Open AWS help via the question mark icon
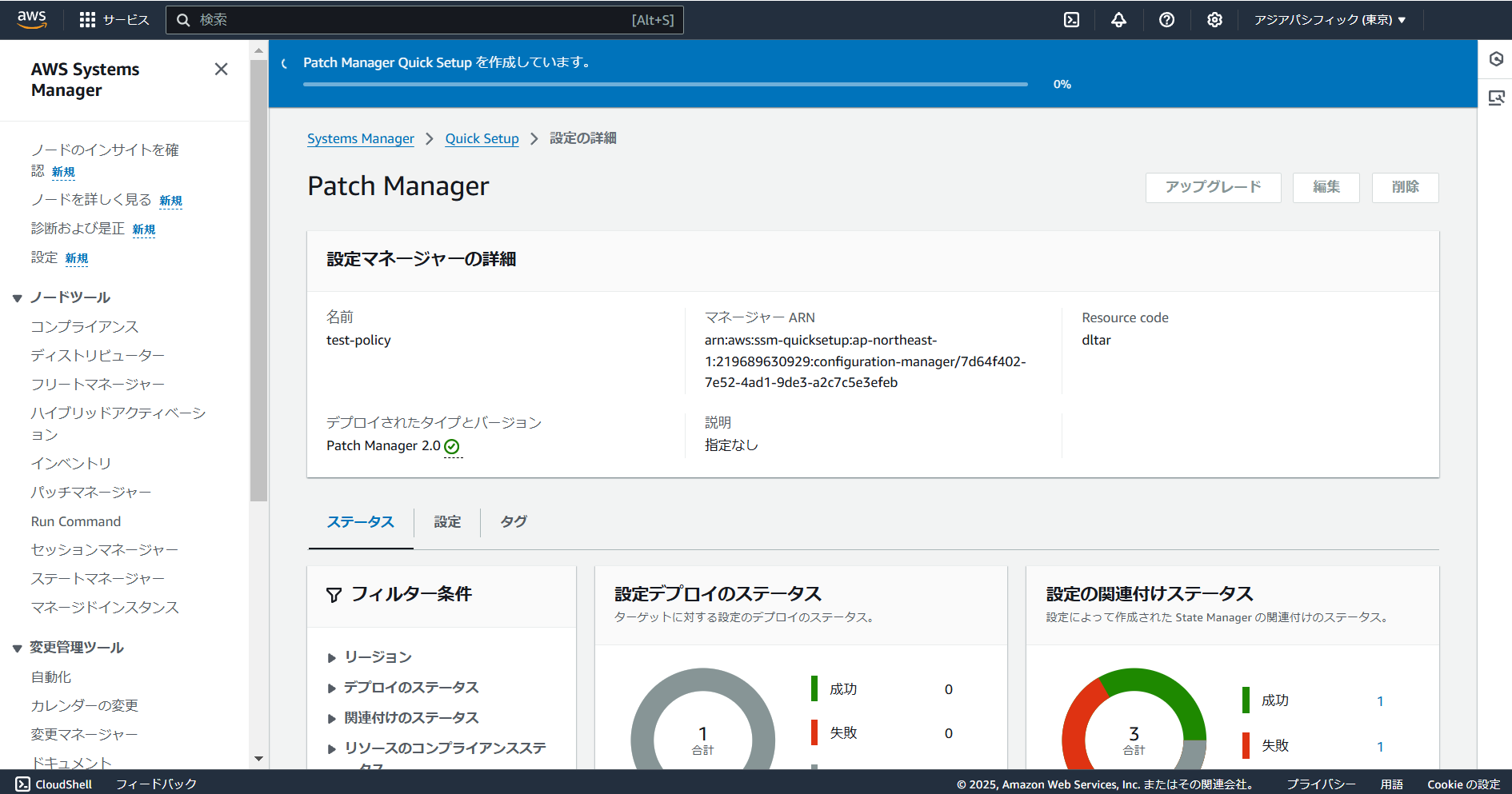The image size is (1512, 794). click(x=1166, y=19)
